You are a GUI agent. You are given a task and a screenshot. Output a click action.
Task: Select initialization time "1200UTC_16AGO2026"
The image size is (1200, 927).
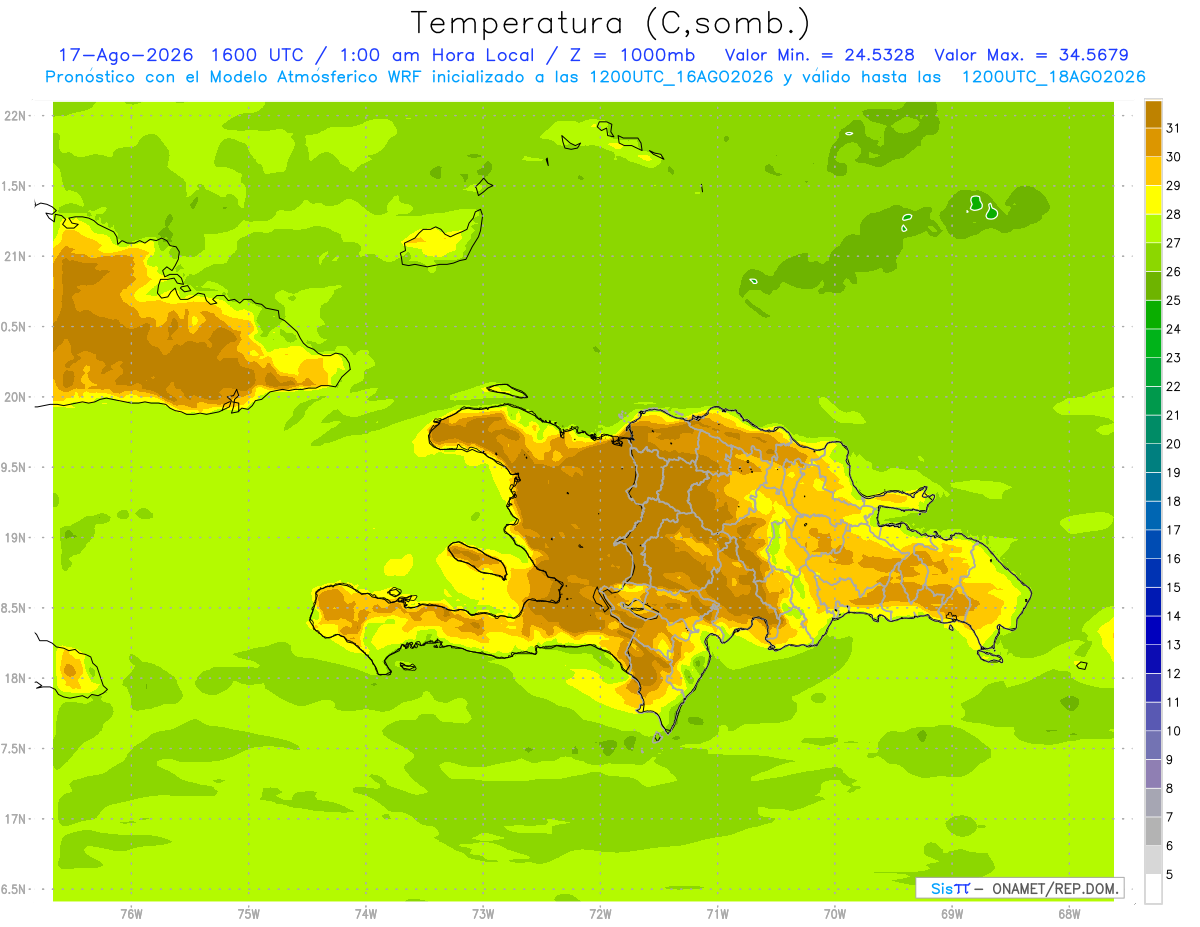click(682, 77)
